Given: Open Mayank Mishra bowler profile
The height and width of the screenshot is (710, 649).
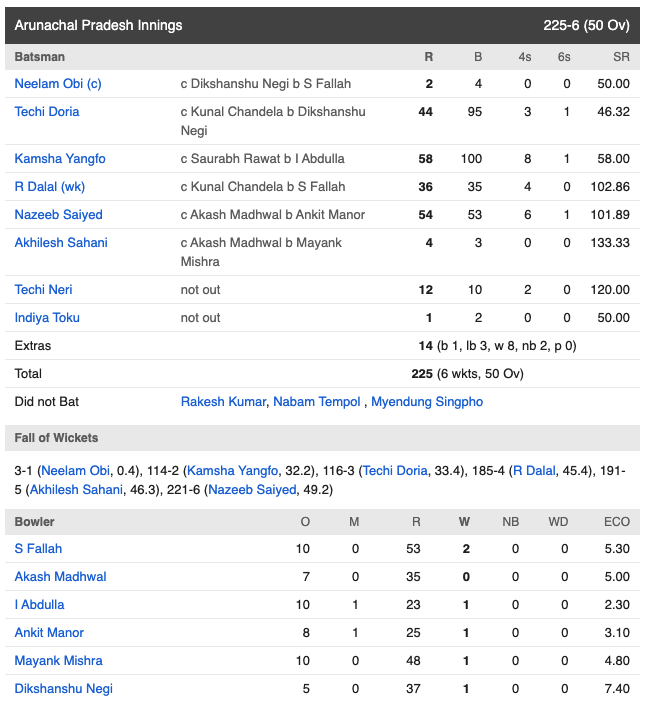Looking at the screenshot, I should tap(58, 661).
